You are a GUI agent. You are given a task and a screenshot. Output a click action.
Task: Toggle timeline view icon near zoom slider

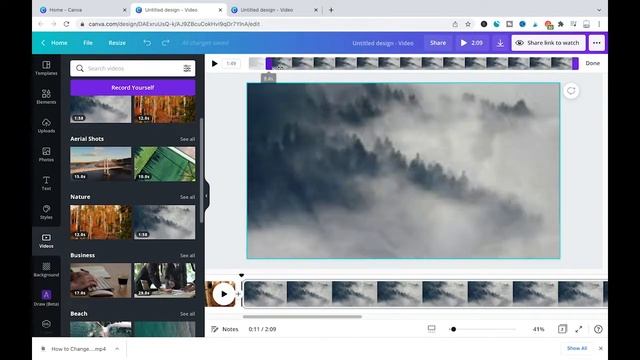pyautogui.click(x=431, y=329)
